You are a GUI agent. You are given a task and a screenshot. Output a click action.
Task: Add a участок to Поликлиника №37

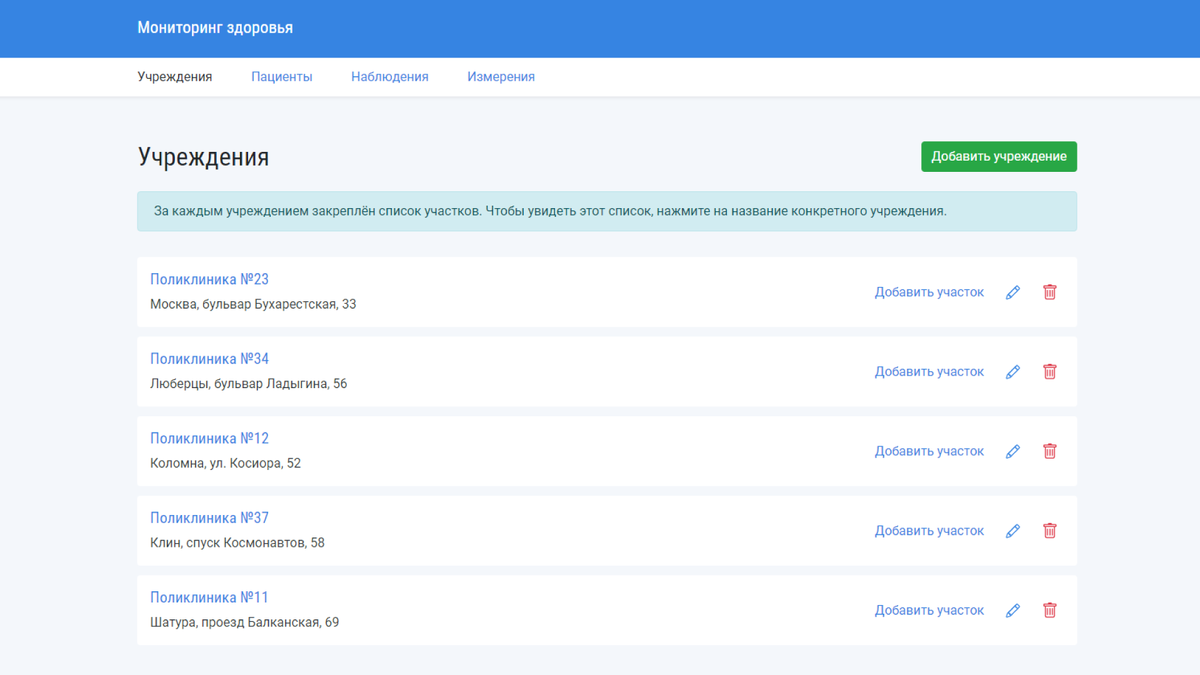(x=929, y=531)
